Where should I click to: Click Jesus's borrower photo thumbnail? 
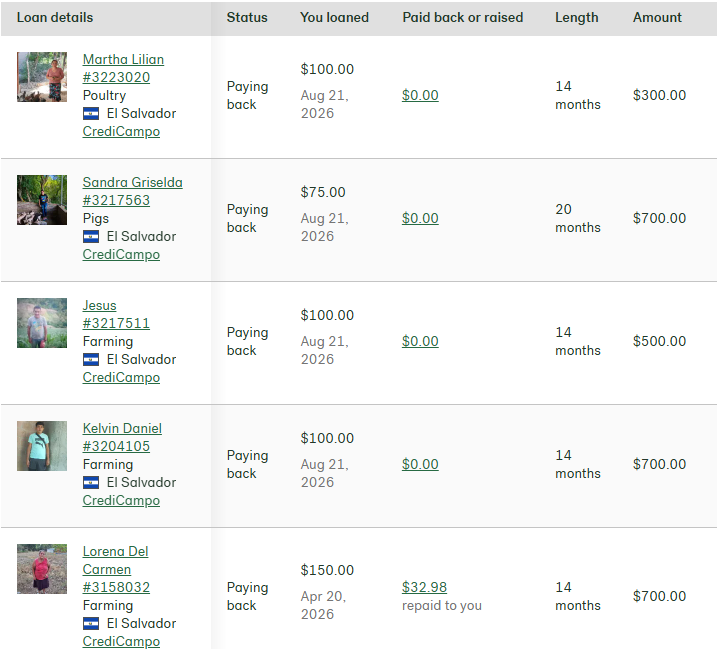(x=42, y=323)
